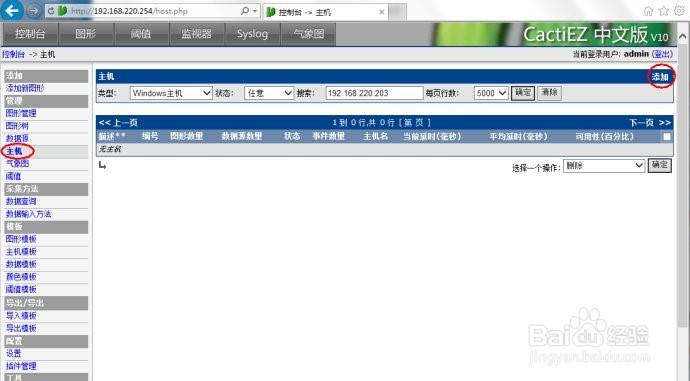Open 导入模板 in sidebar
The height and width of the screenshot is (381, 690).
pyautogui.click(x=21, y=316)
